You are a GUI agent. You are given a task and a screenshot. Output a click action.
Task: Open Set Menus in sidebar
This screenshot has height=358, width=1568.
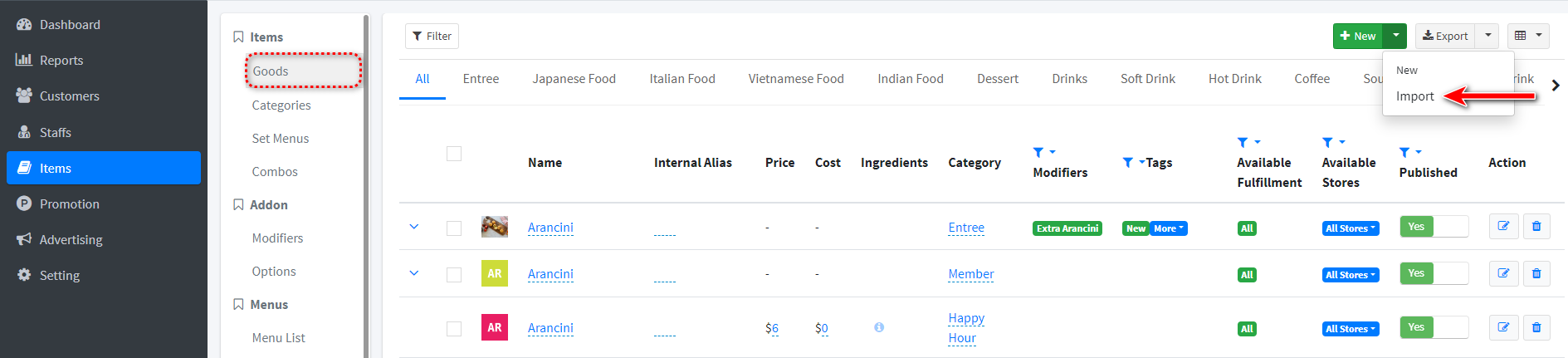tap(281, 139)
